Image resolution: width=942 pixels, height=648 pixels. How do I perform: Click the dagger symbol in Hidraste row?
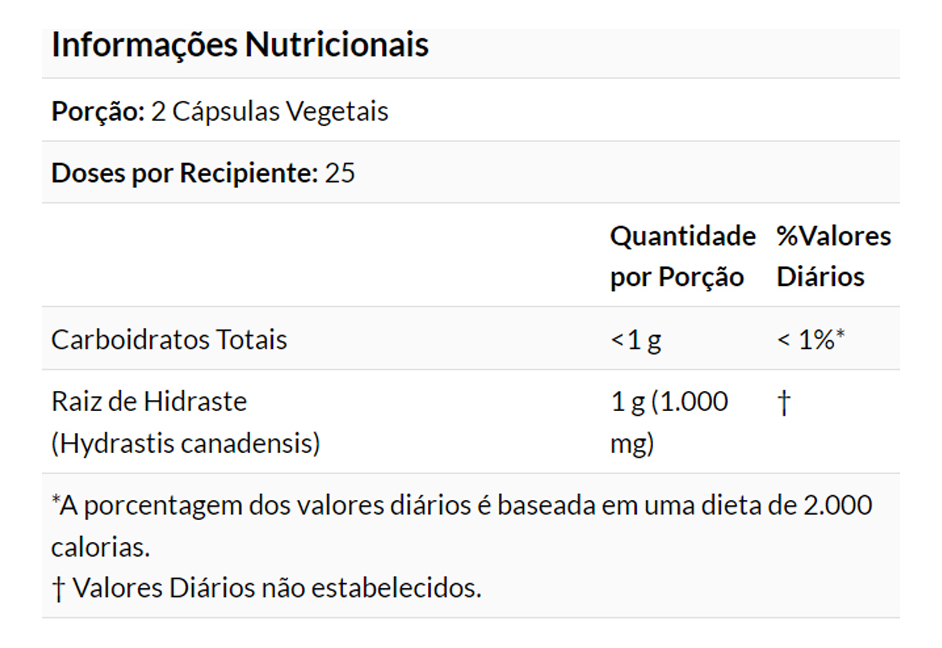click(783, 403)
